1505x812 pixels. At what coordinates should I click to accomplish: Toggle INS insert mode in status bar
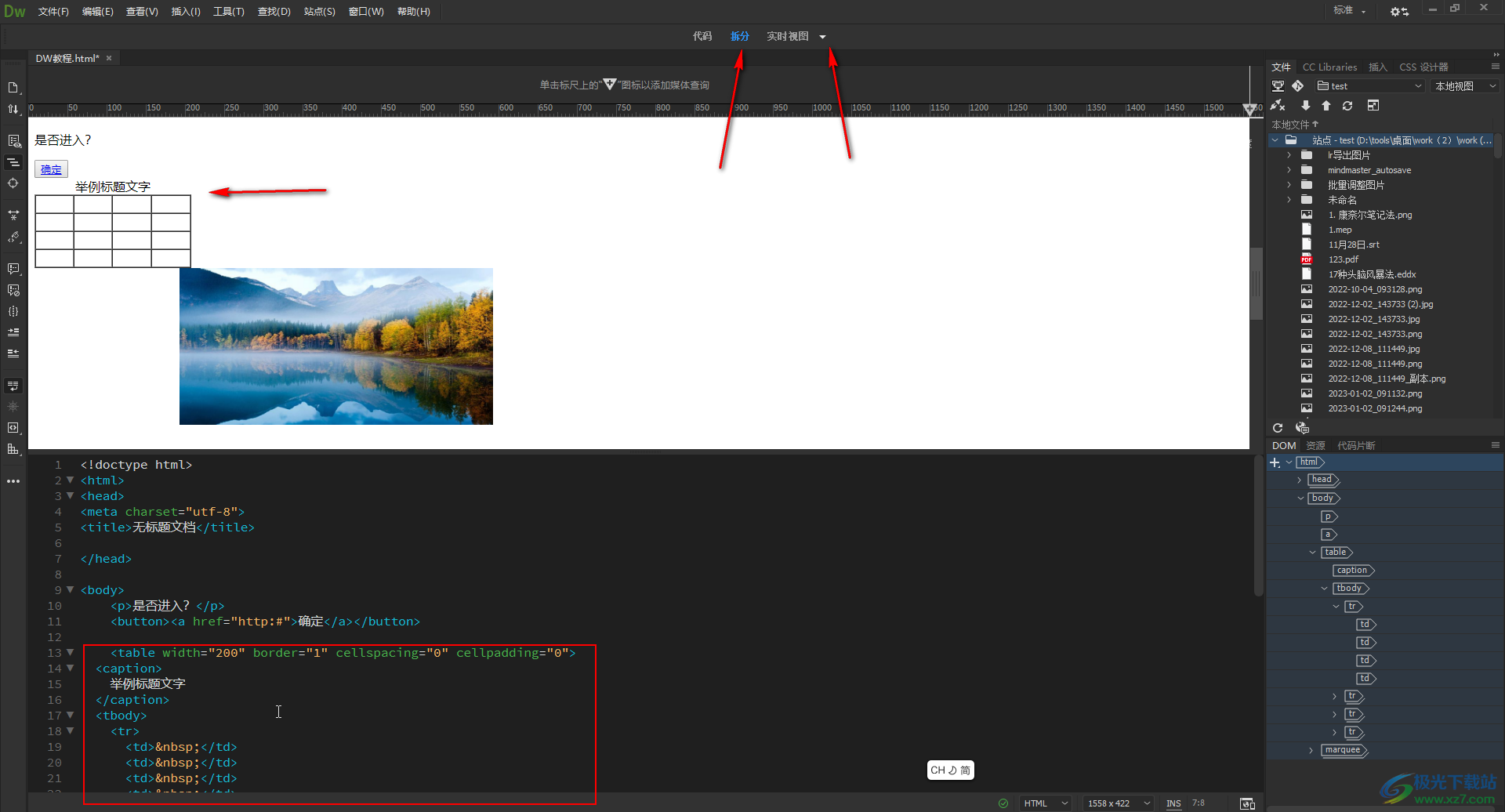coord(1173,803)
